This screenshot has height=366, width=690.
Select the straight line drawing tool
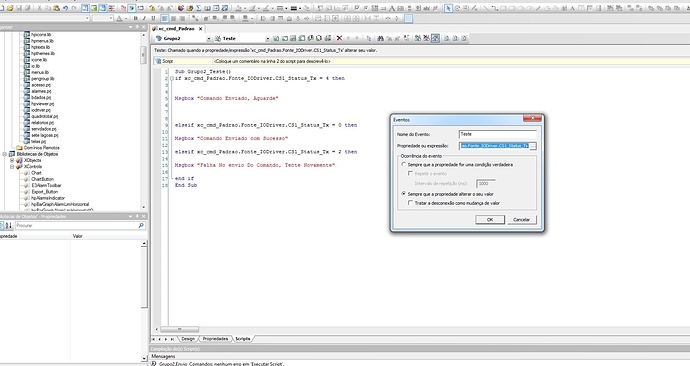[x=486, y=8]
